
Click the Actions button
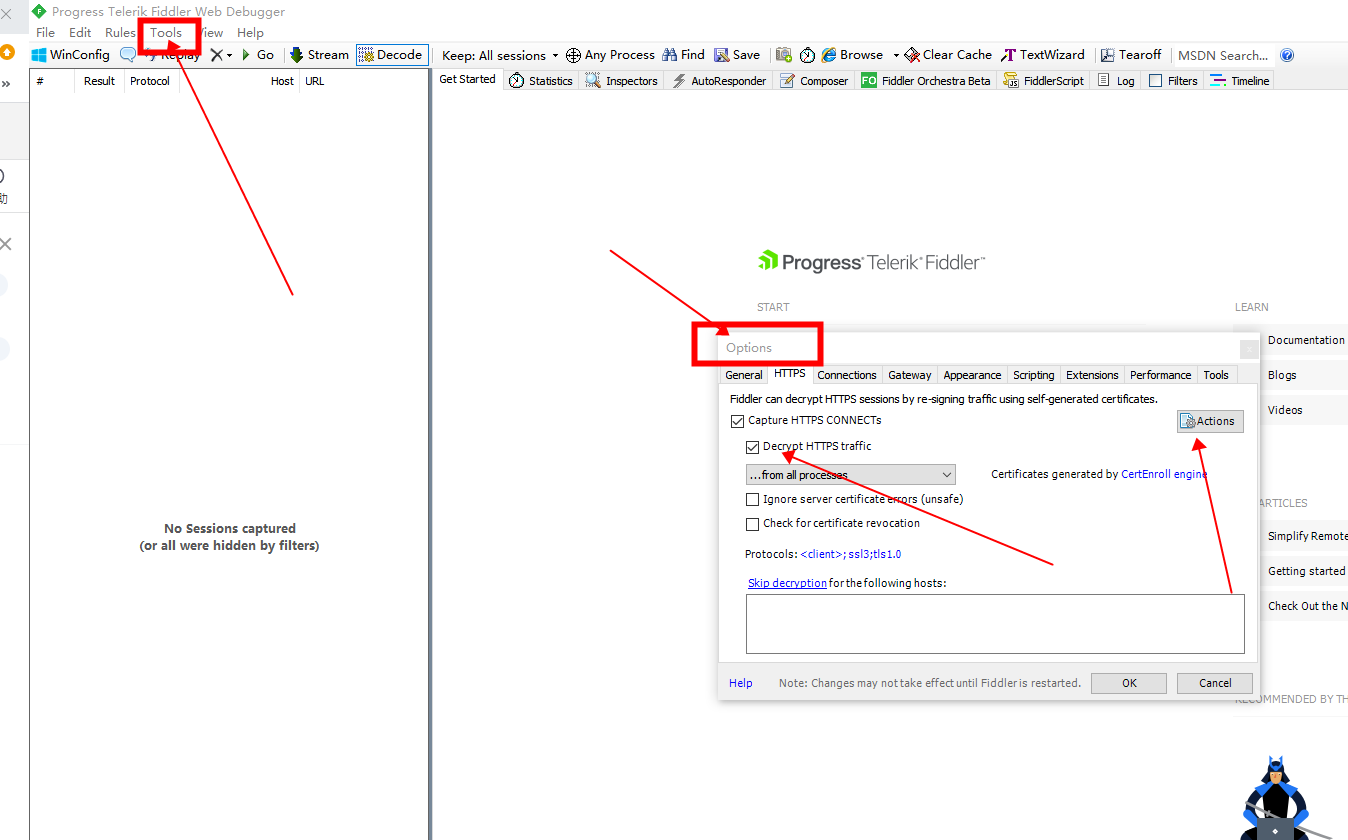click(x=1210, y=421)
